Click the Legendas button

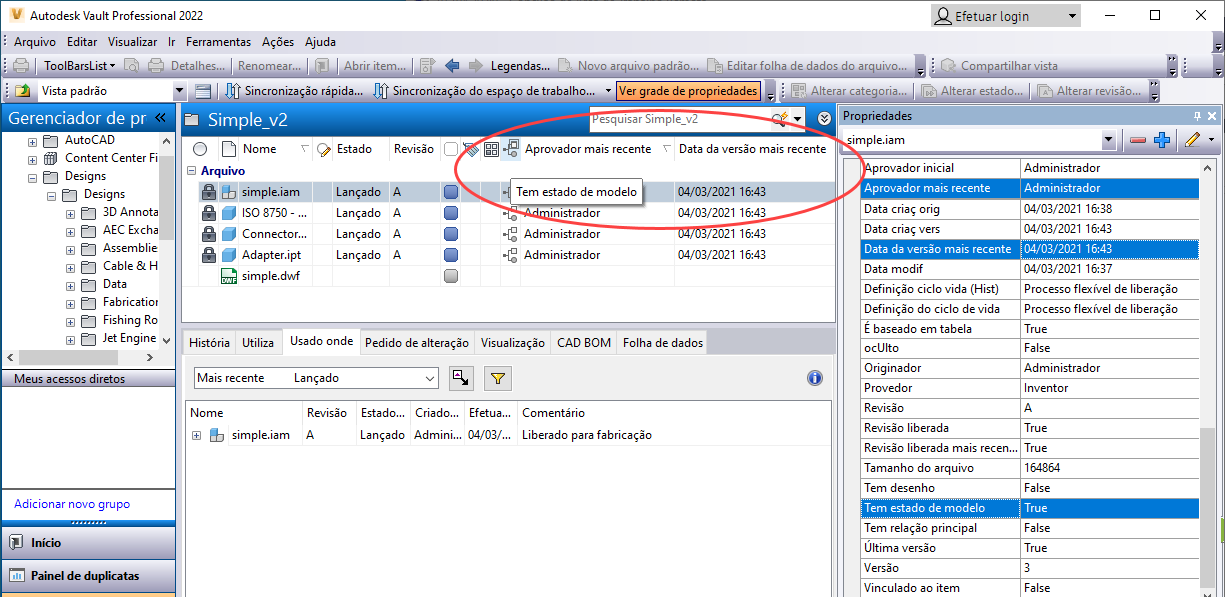click(x=520, y=66)
